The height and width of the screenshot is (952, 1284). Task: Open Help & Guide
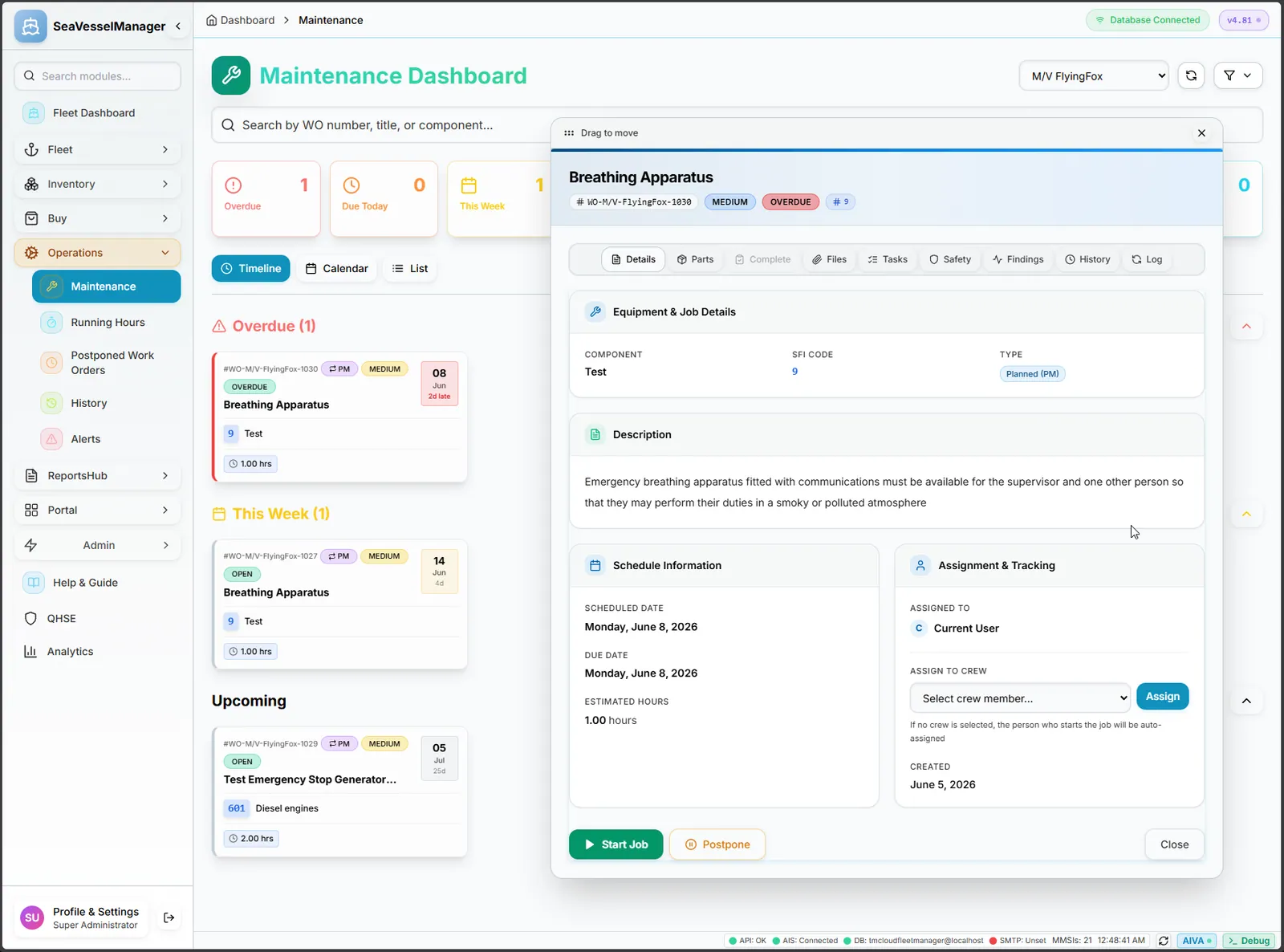[x=97, y=583]
